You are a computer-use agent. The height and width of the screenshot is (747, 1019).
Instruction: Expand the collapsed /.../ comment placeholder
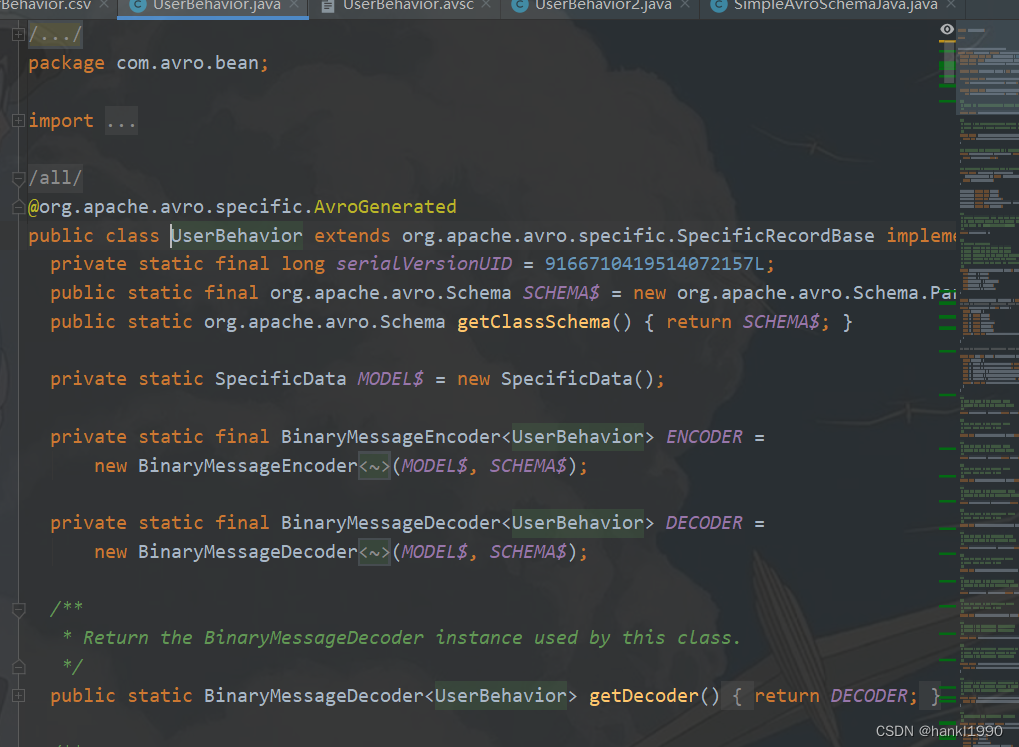pos(55,33)
